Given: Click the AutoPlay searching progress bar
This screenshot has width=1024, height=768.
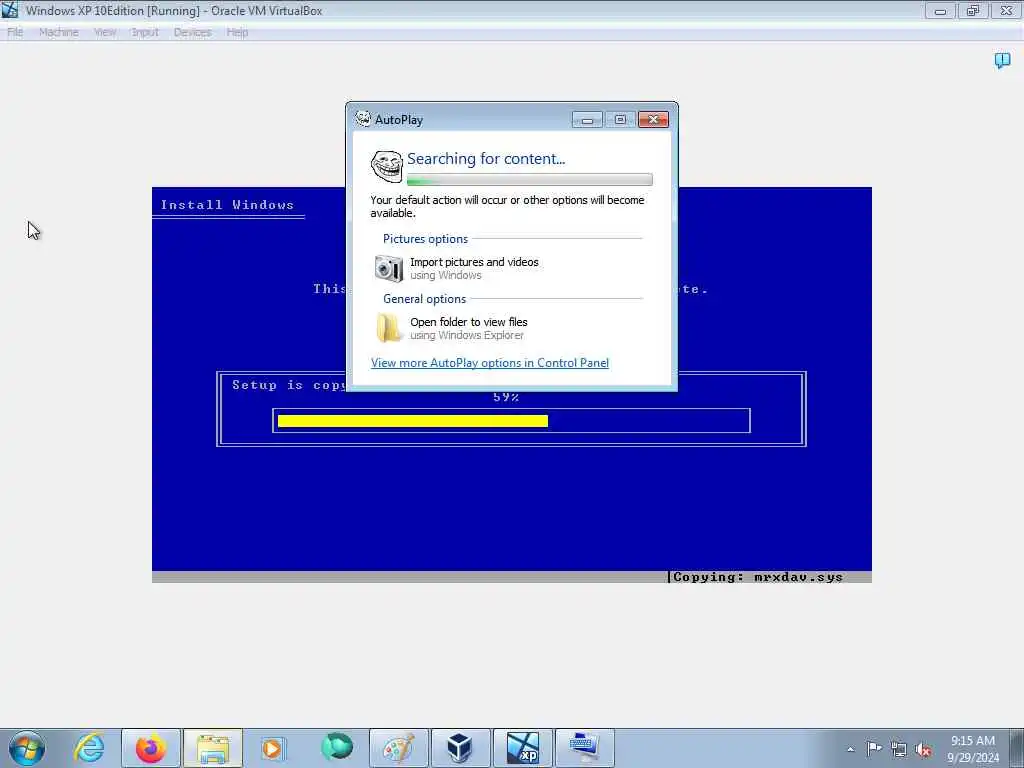Looking at the screenshot, I should point(530,180).
